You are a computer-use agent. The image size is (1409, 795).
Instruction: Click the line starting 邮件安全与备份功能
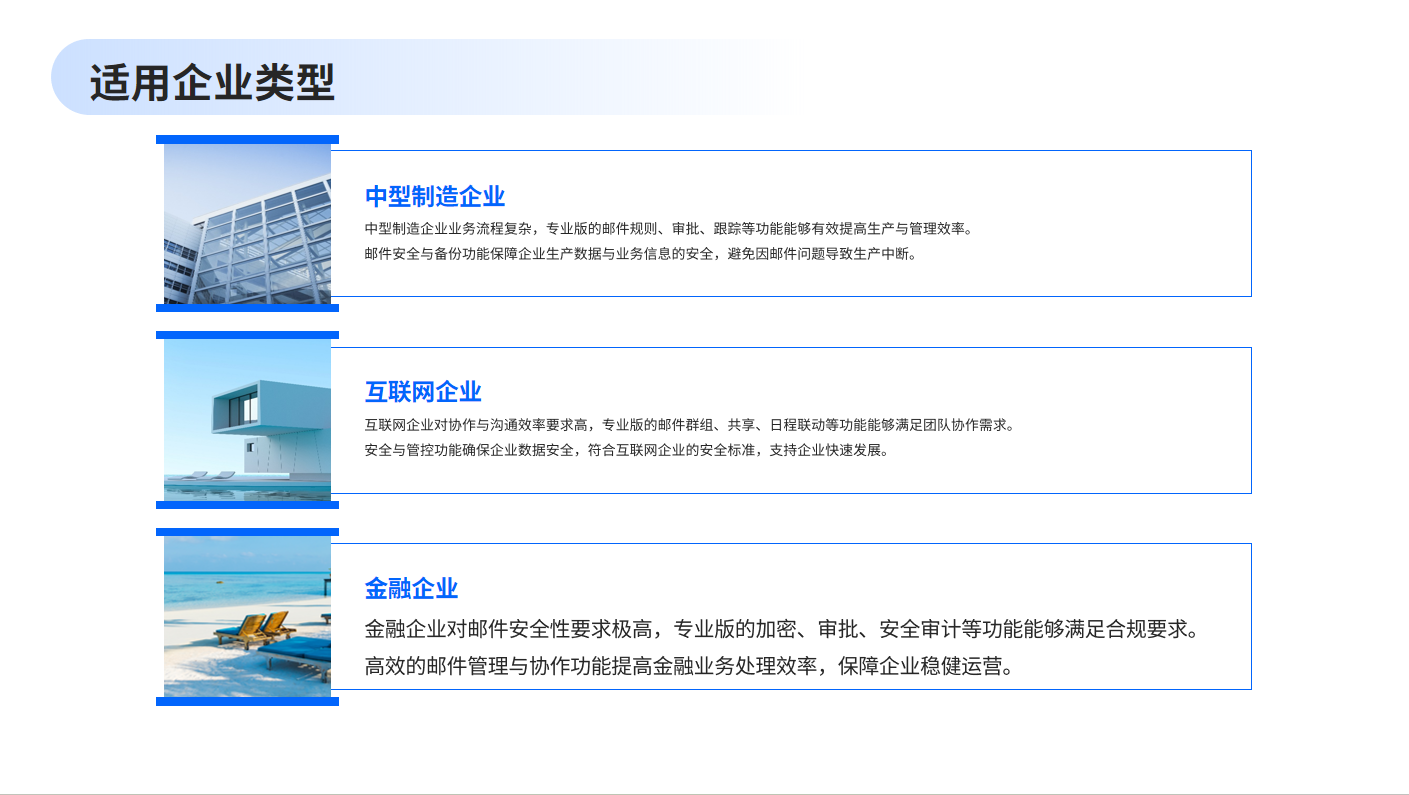[x=641, y=254]
